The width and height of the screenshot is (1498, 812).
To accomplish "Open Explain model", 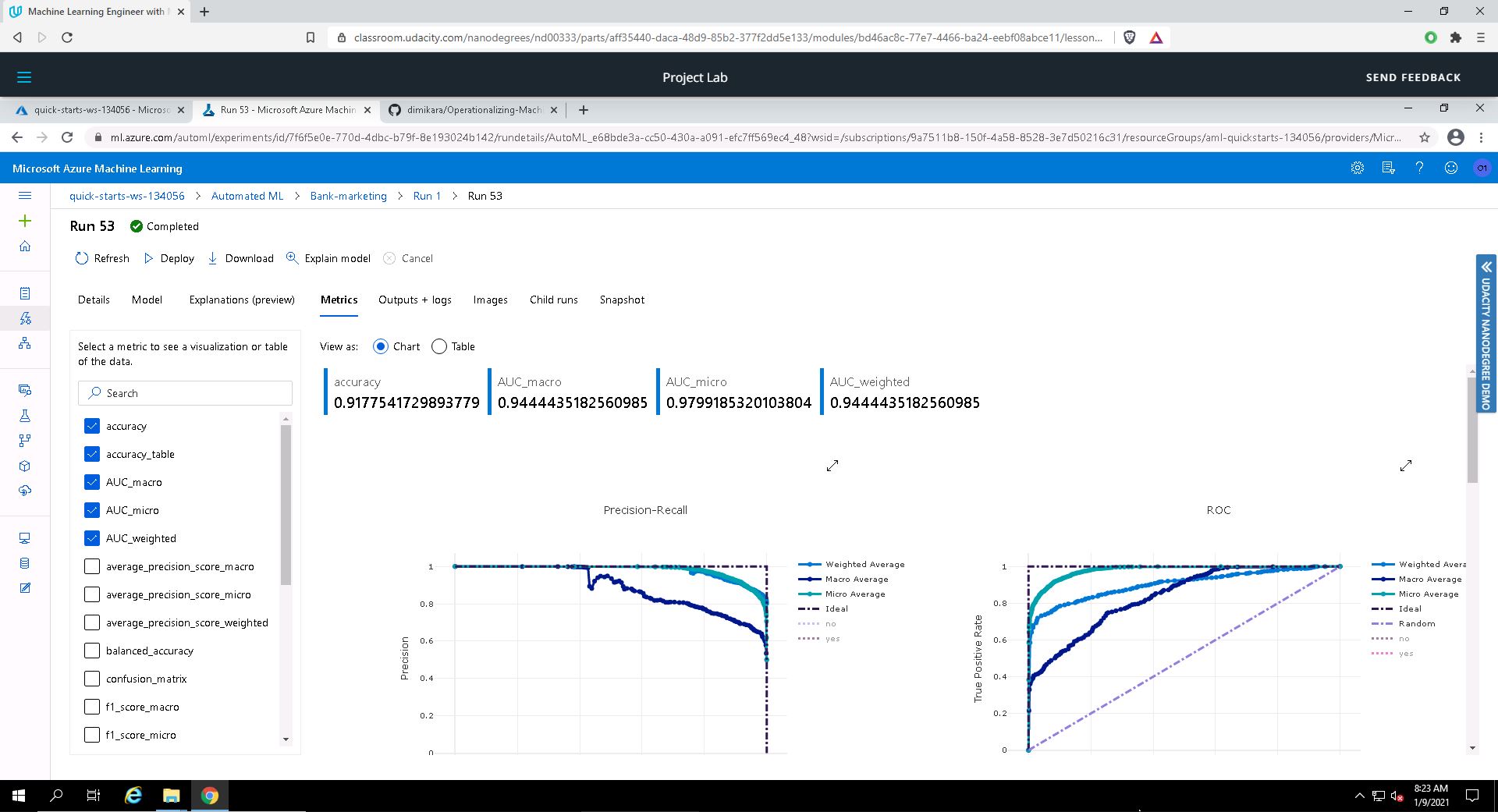I will [x=328, y=258].
